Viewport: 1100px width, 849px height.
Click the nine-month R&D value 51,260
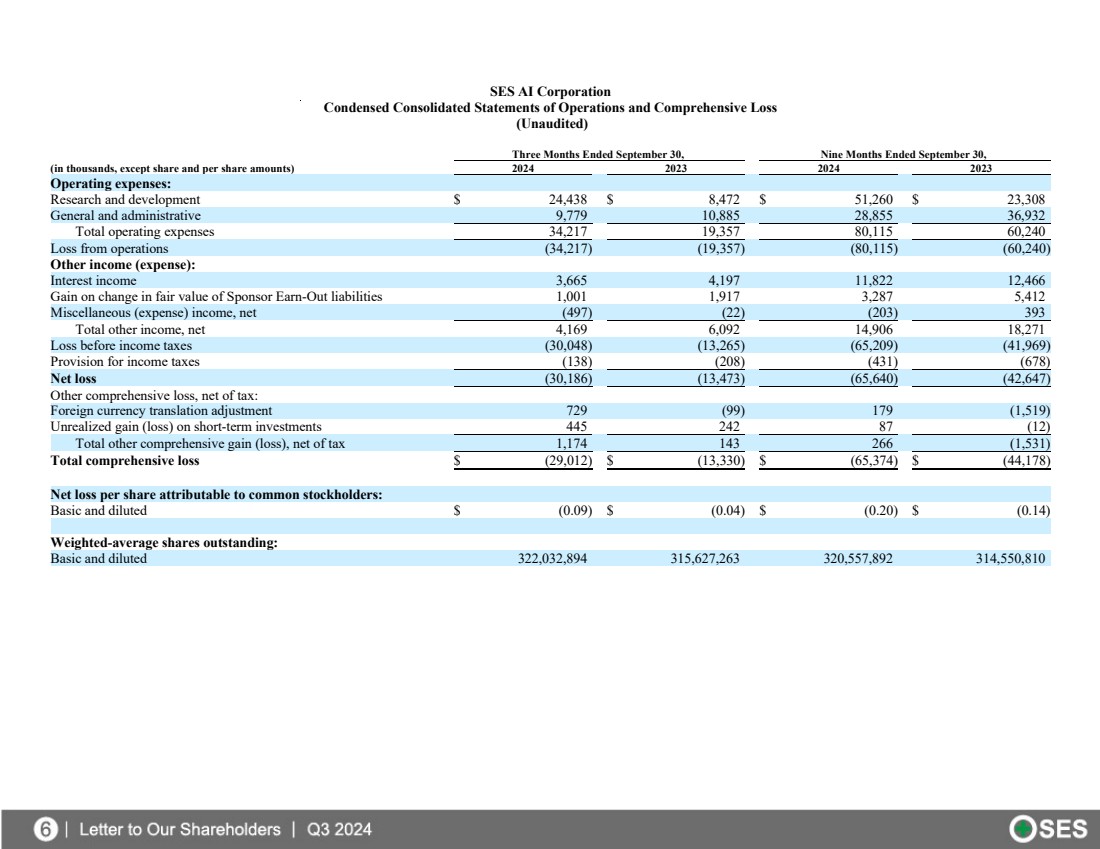873,199
